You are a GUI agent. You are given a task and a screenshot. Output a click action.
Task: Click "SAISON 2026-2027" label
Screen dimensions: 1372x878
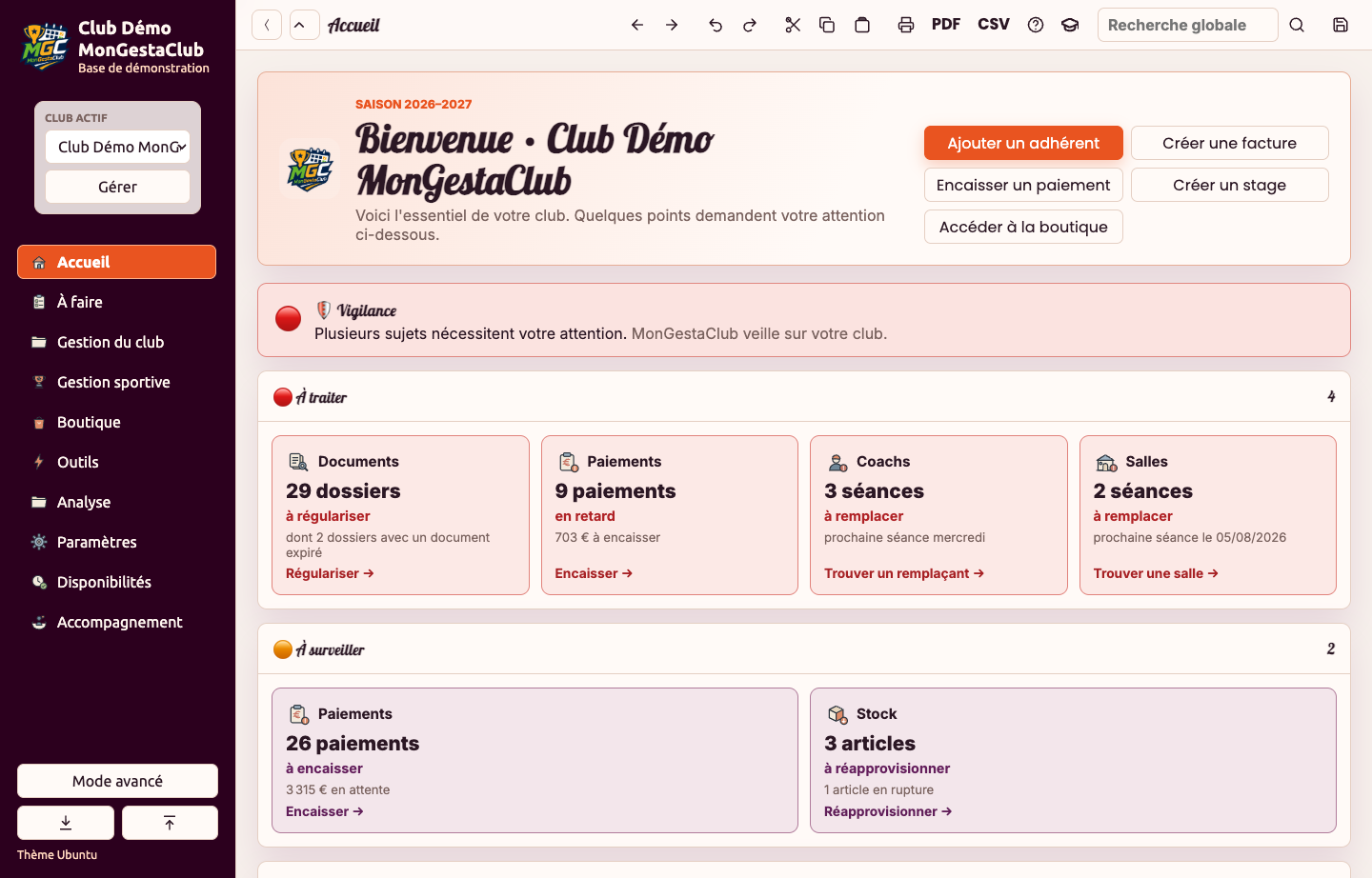tap(414, 105)
